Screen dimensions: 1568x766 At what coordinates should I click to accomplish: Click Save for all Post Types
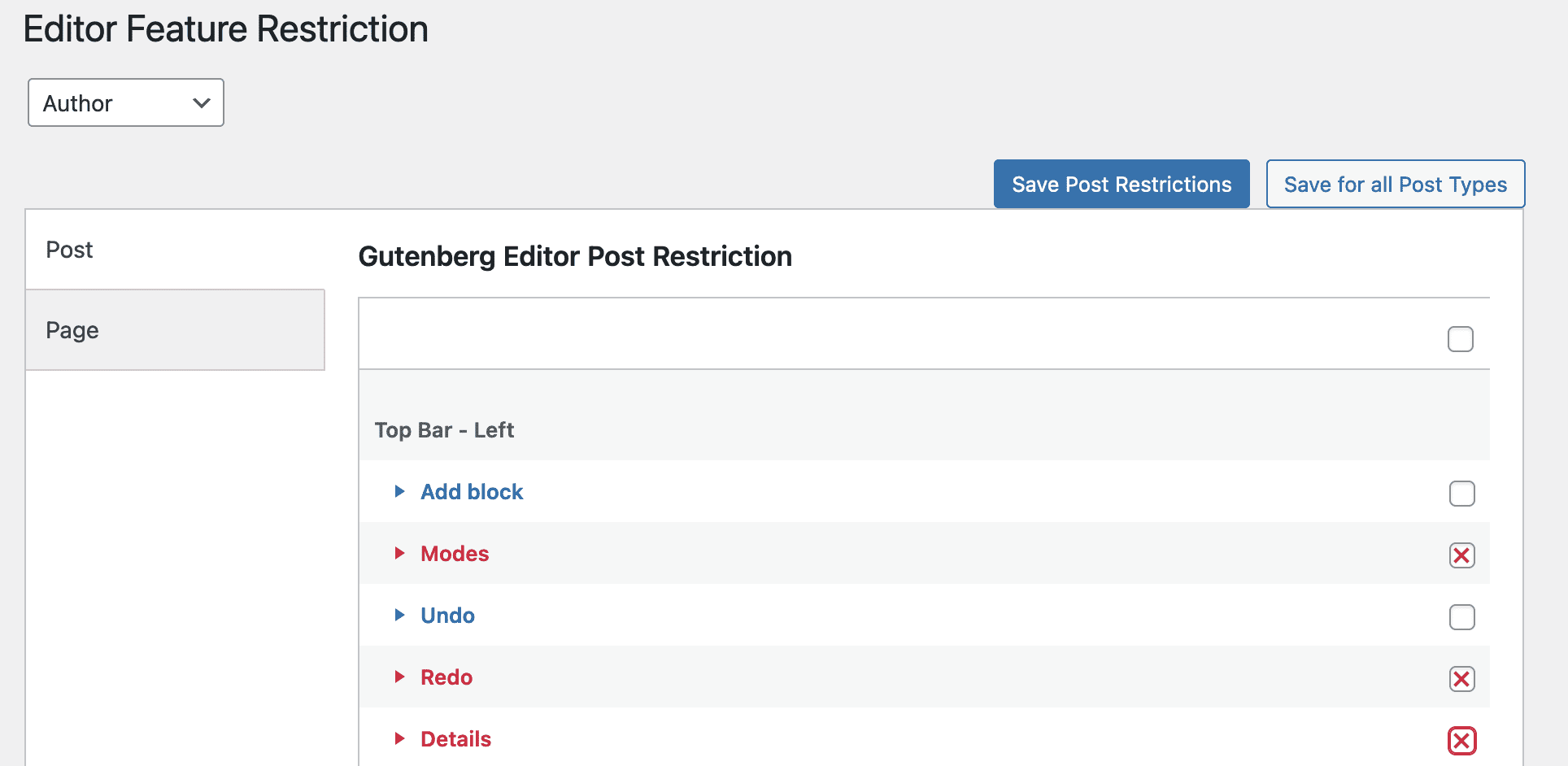tap(1395, 185)
